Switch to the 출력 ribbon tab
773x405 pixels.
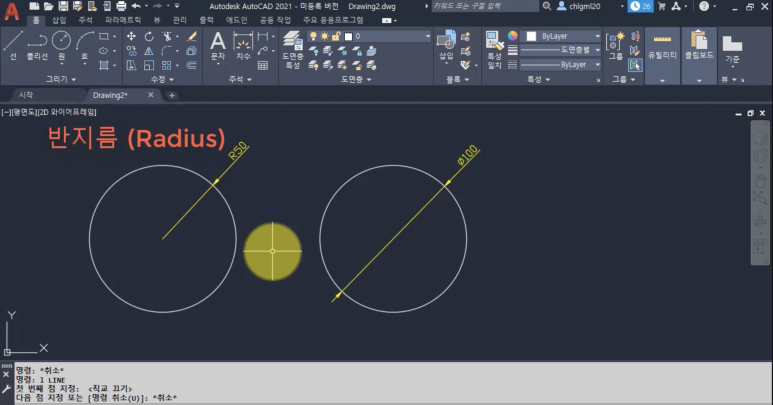(207, 20)
